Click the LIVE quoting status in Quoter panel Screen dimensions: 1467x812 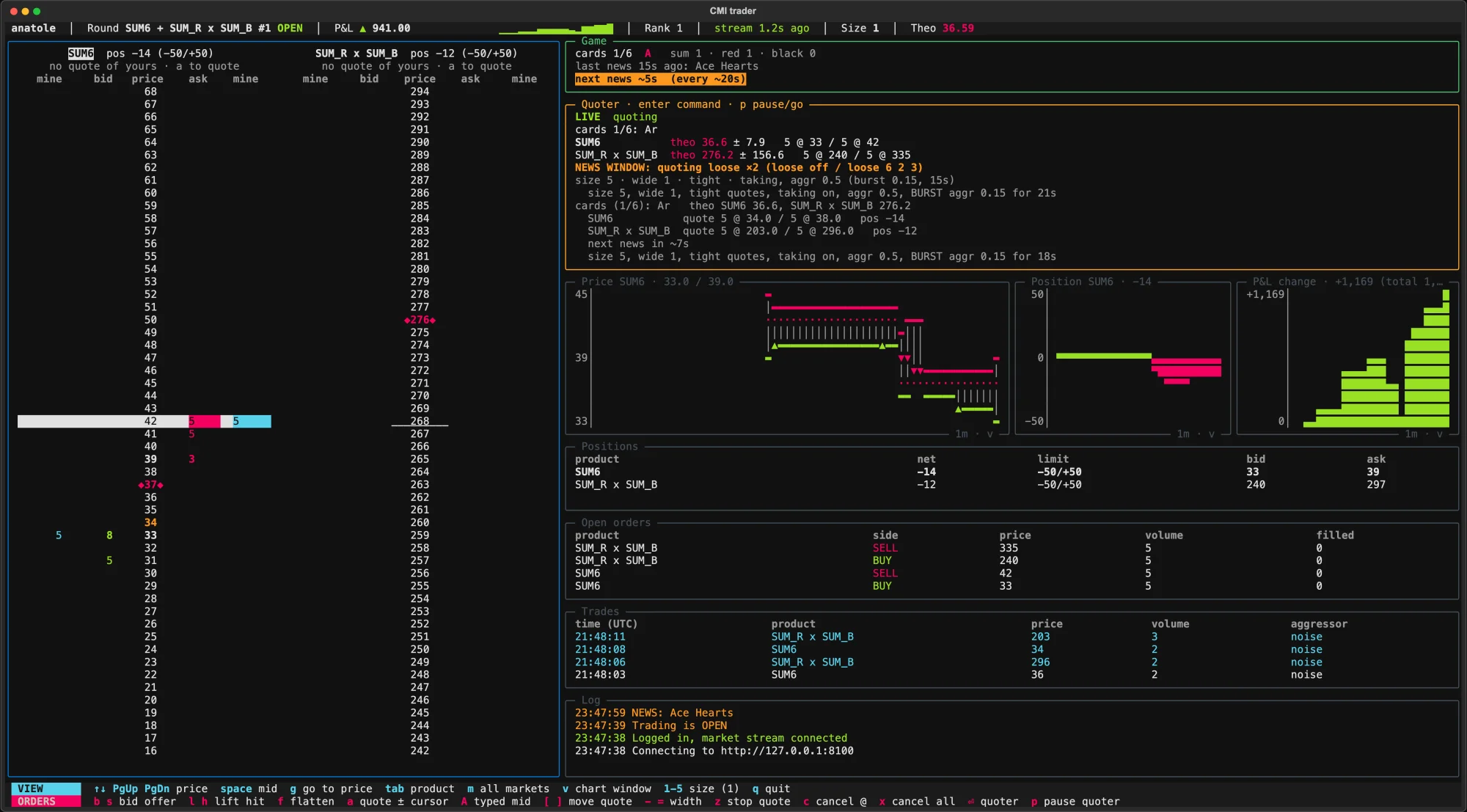tap(616, 117)
